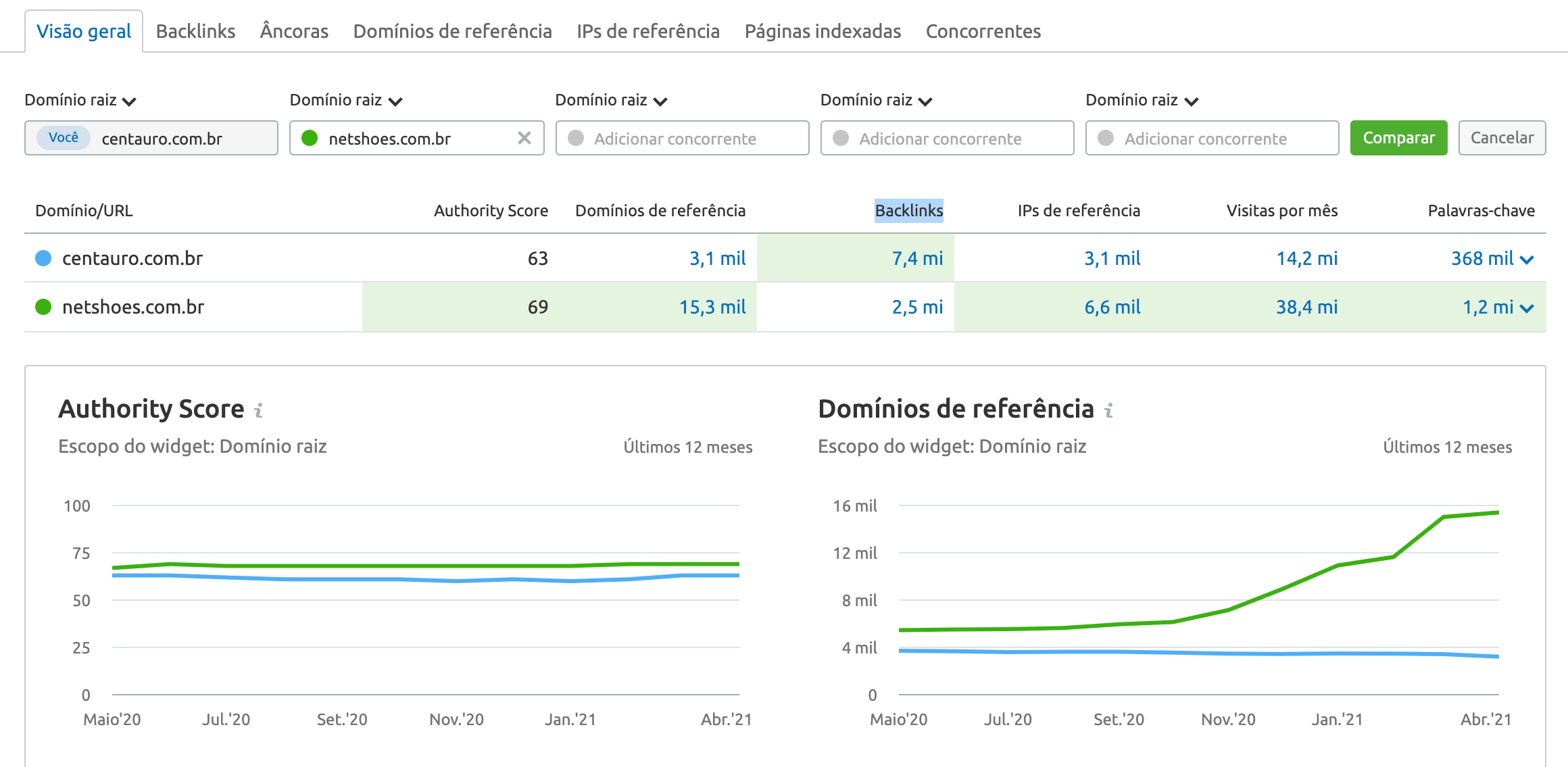Open the Páginas indexadas tab
Viewport: 1568px width, 767px height.
coord(823,31)
